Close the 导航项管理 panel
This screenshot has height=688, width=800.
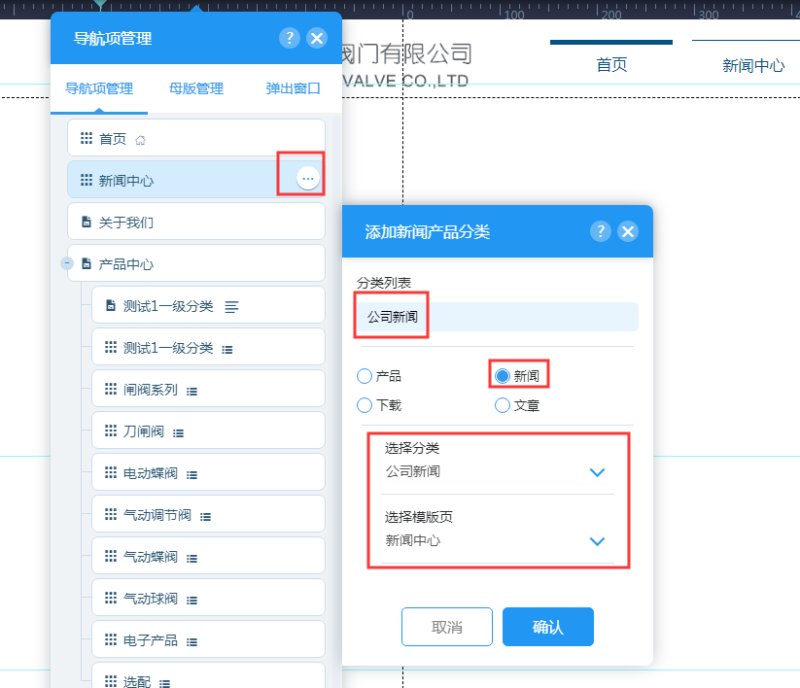317,38
